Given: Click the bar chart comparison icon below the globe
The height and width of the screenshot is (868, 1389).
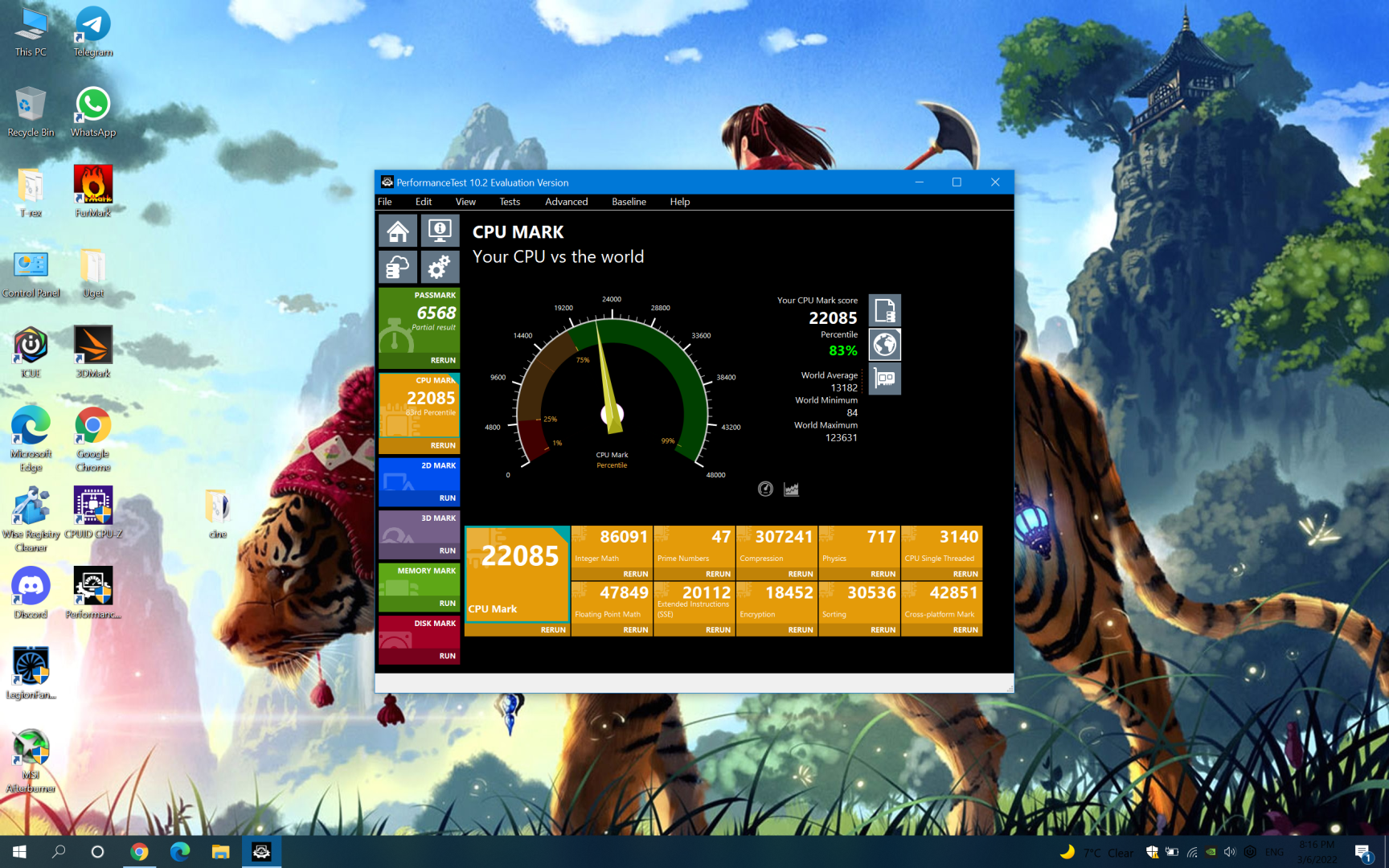Looking at the screenshot, I should point(884,379).
